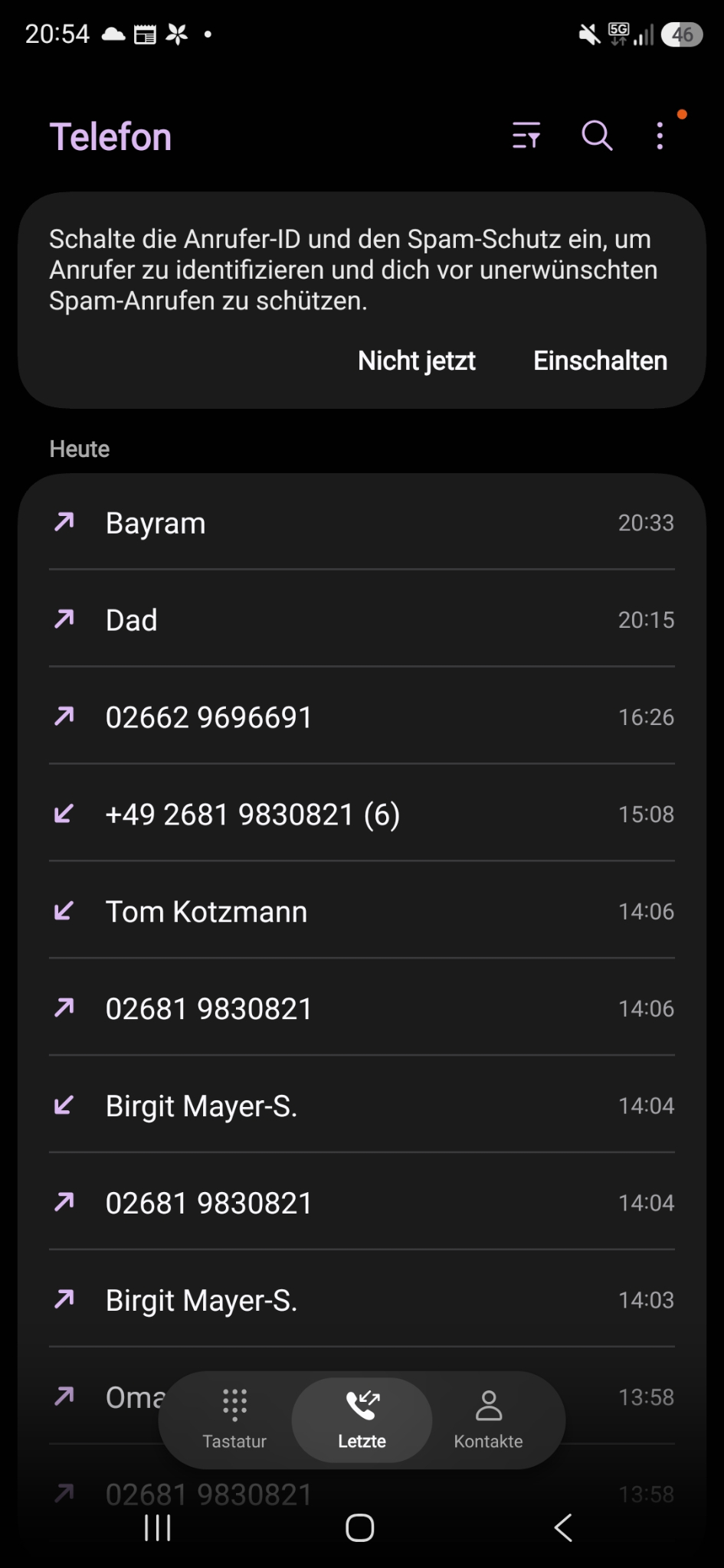Switch to the Tastatur tab
The height and width of the screenshot is (1568, 724).
point(234,1420)
